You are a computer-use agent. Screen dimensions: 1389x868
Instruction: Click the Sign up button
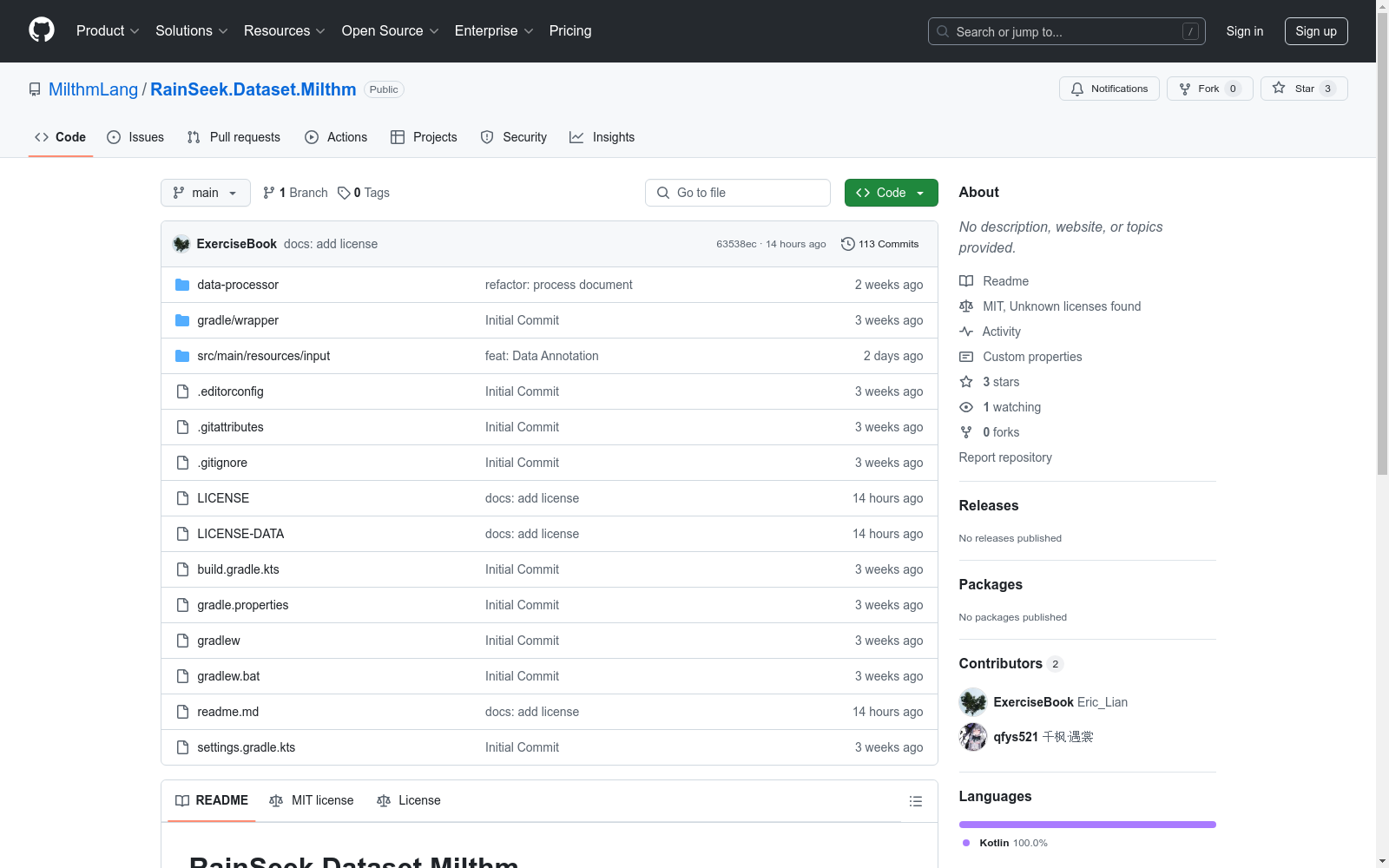[x=1316, y=31]
